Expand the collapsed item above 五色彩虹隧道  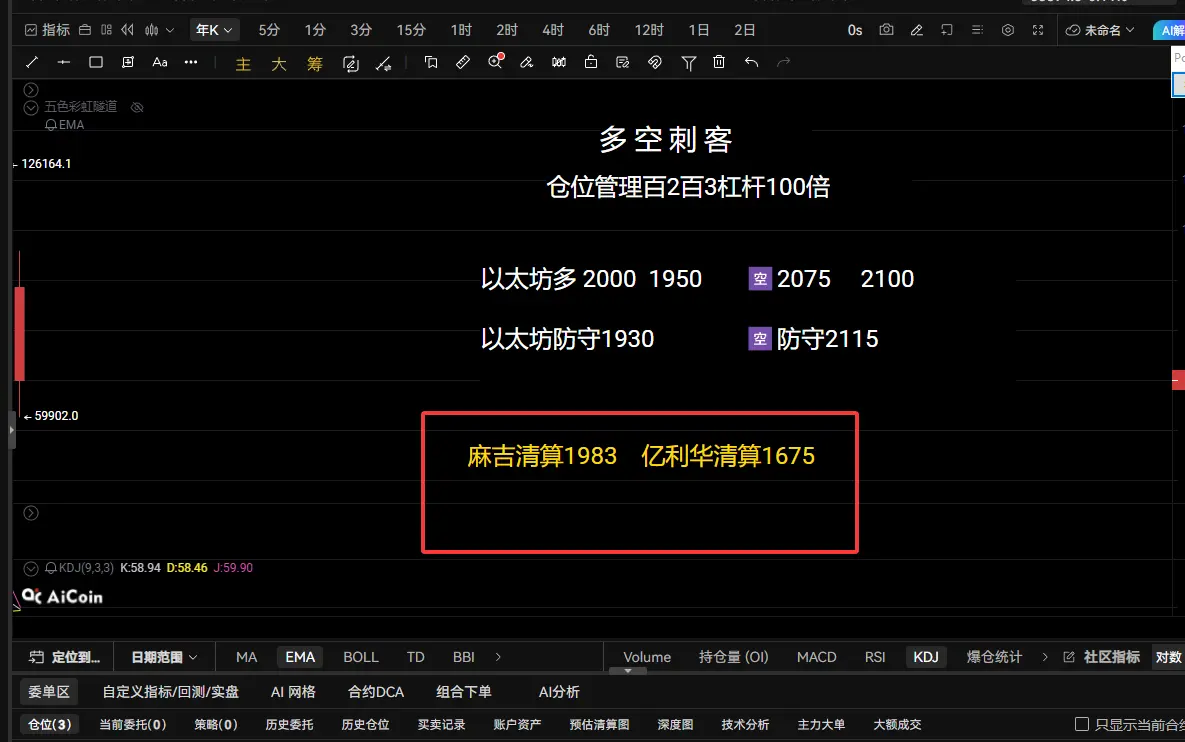click(31, 89)
